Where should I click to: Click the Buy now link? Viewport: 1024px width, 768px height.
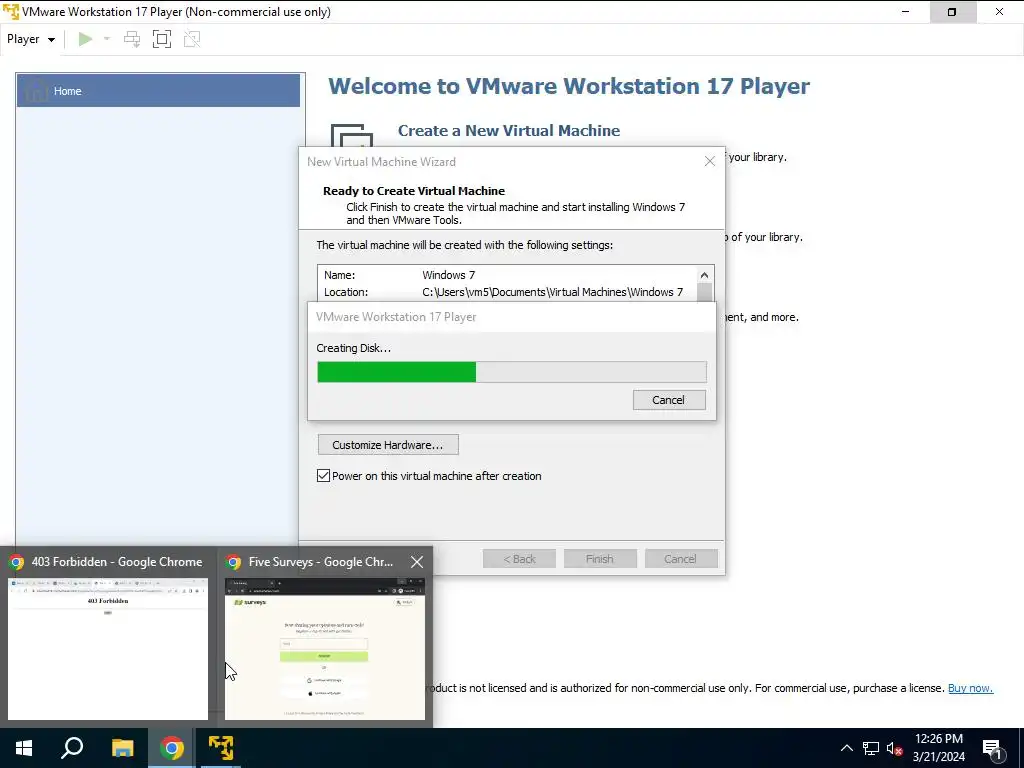pos(970,688)
